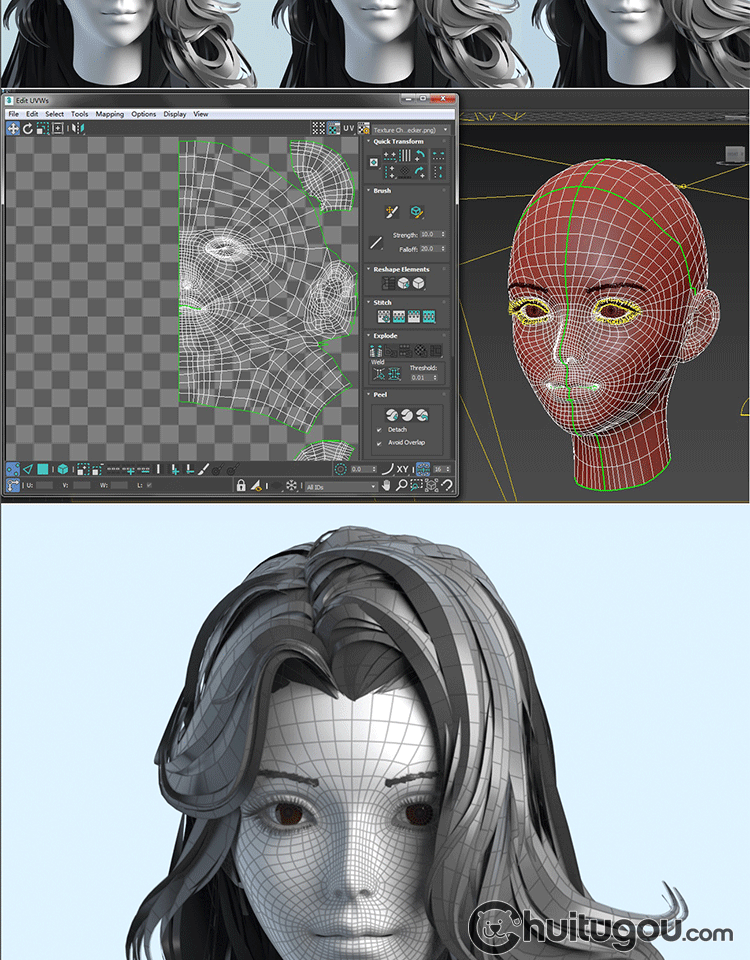The height and width of the screenshot is (960, 750).
Task: Click the first Stitch to Target icon
Action: click(x=384, y=317)
